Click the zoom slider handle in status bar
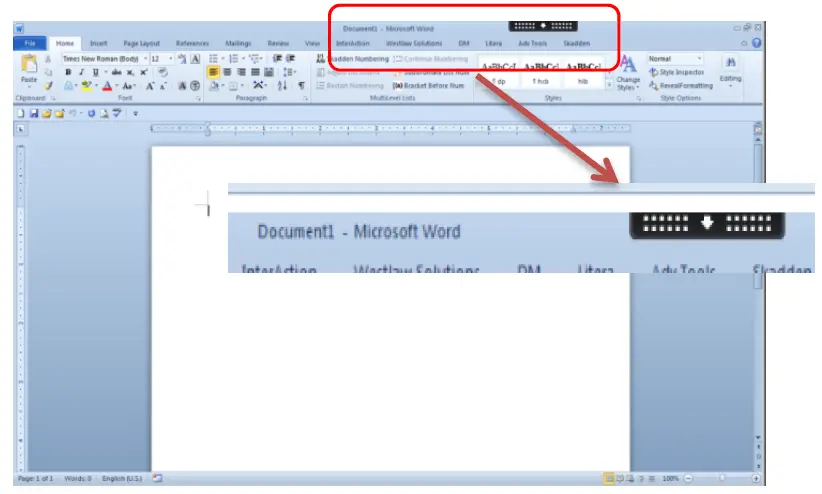 point(722,478)
